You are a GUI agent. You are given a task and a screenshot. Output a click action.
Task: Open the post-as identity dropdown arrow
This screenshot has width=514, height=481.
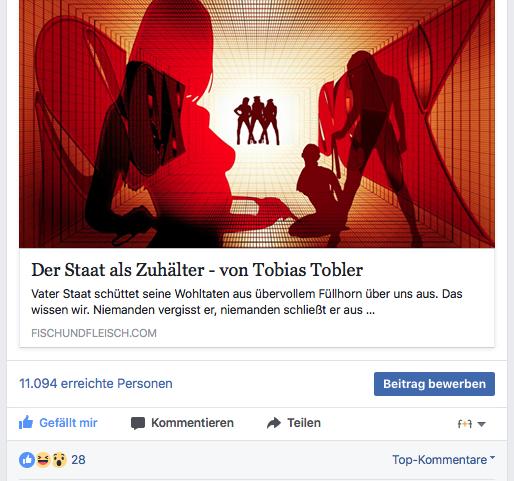click(481, 424)
